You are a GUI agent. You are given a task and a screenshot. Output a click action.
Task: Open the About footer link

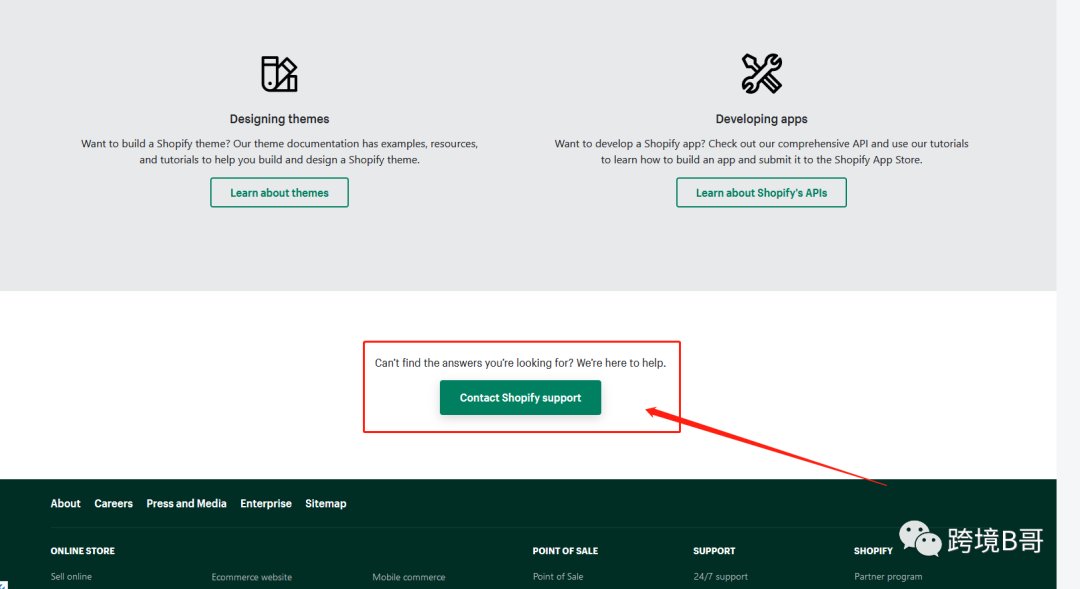65,504
